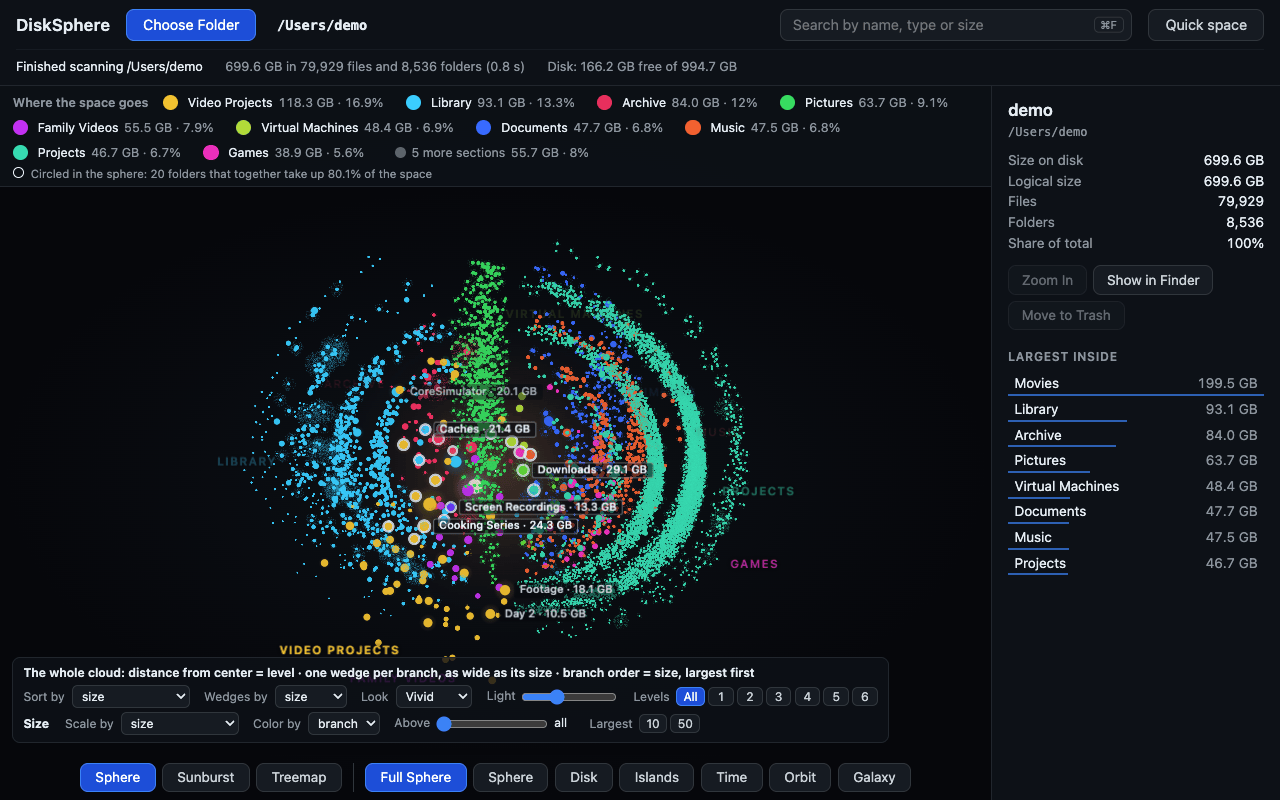Click Show in Finder

pyautogui.click(x=1153, y=280)
